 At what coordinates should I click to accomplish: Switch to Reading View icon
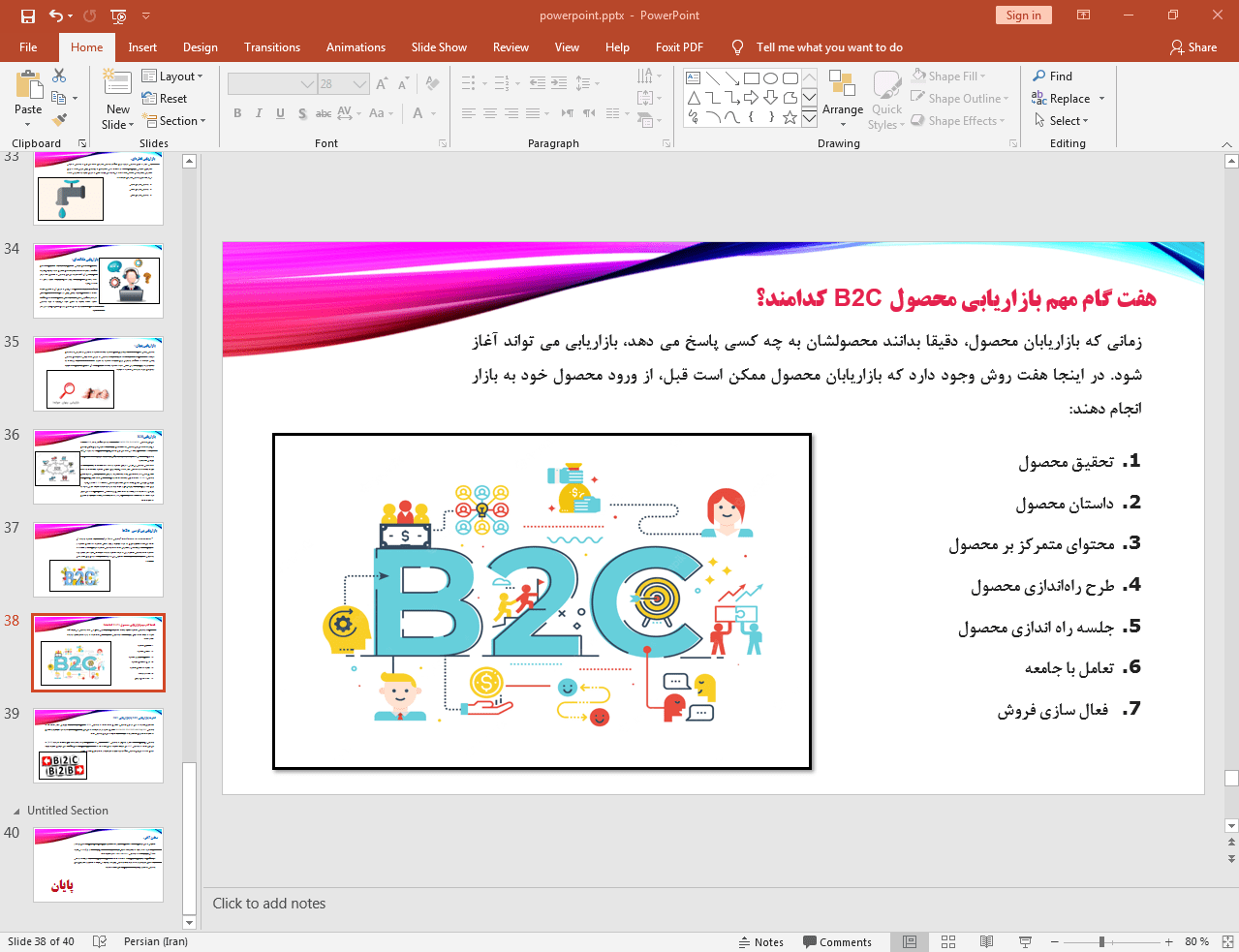click(986, 942)
